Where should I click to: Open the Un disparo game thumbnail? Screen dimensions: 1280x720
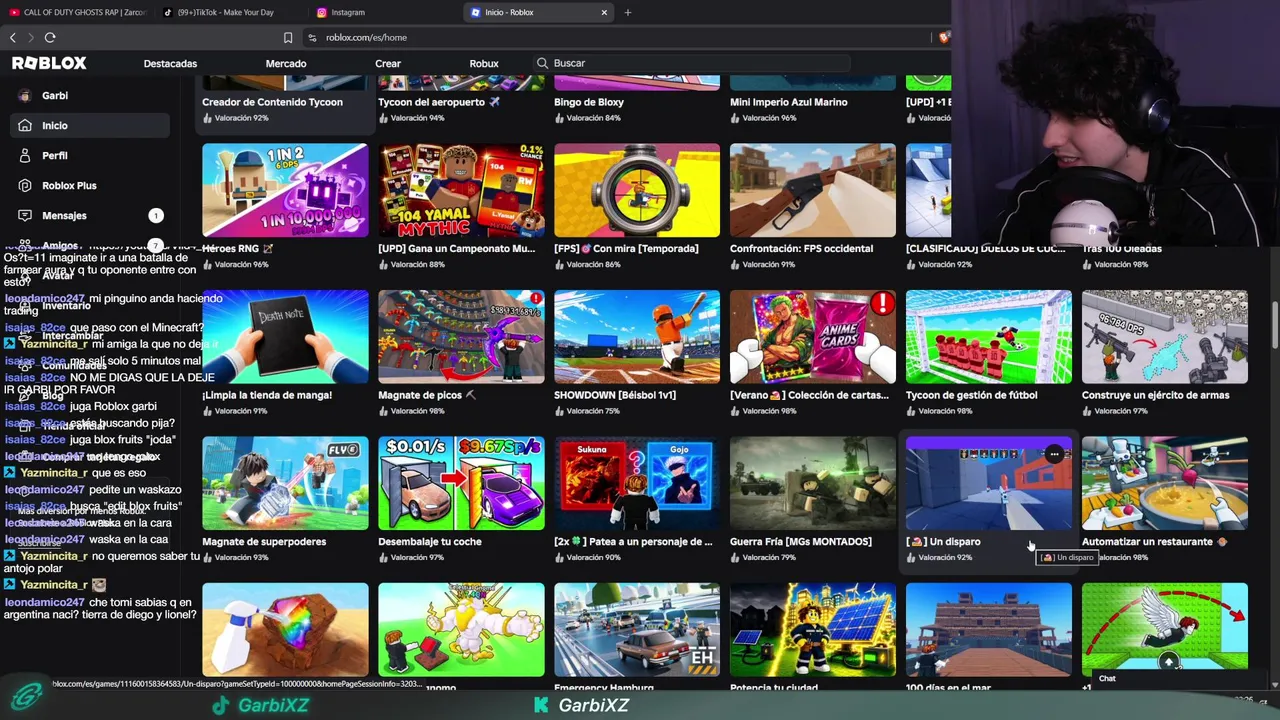tap(989, 483)
